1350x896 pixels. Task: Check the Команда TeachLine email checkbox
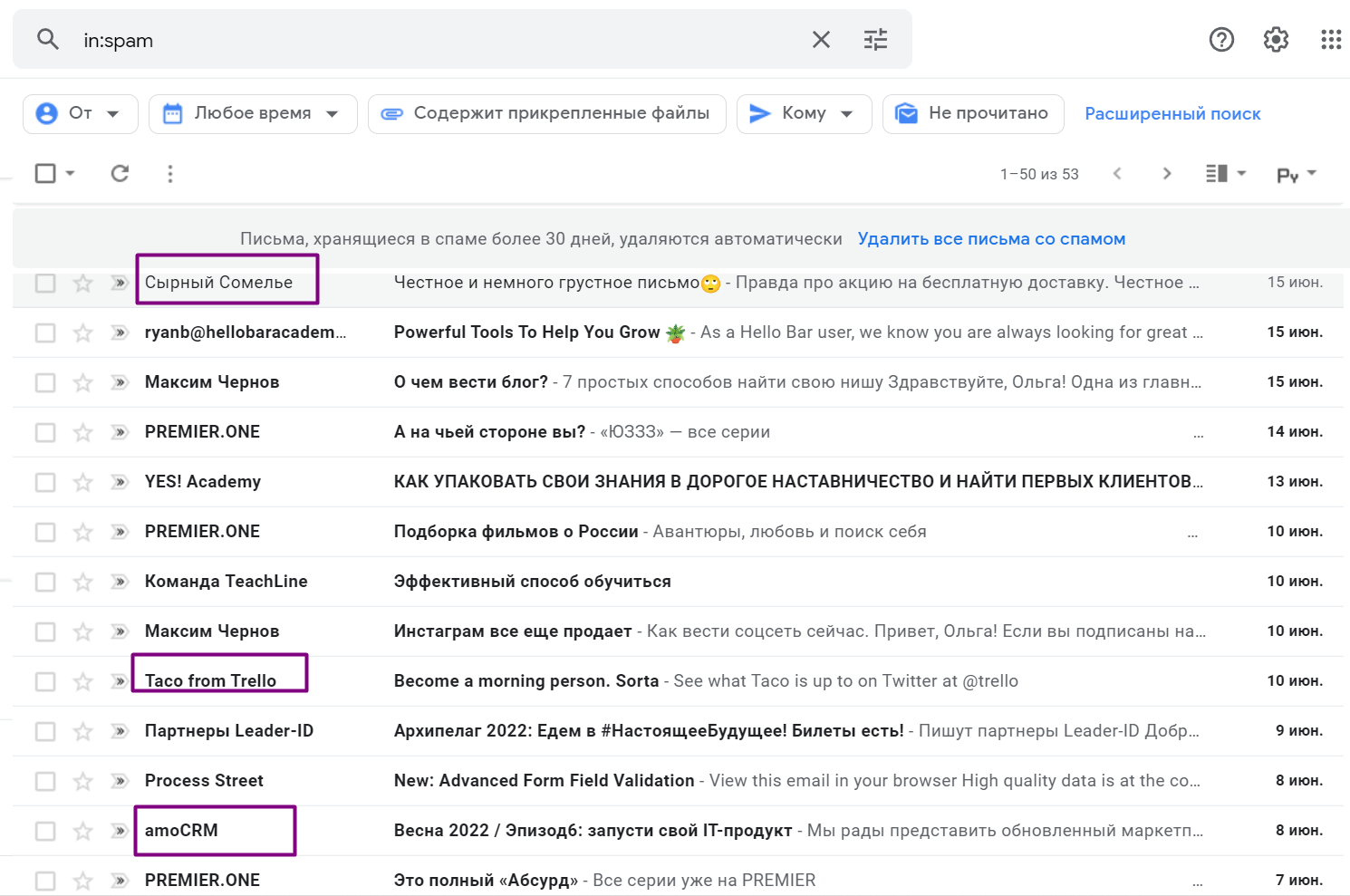(x=45, y=582)
